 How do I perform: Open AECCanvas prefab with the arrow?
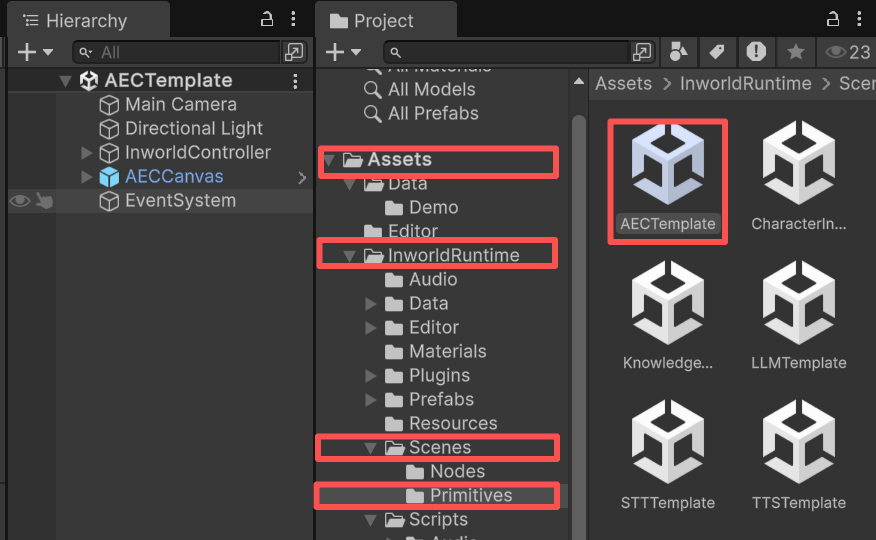pyautogui.click(x=302, y=178)
